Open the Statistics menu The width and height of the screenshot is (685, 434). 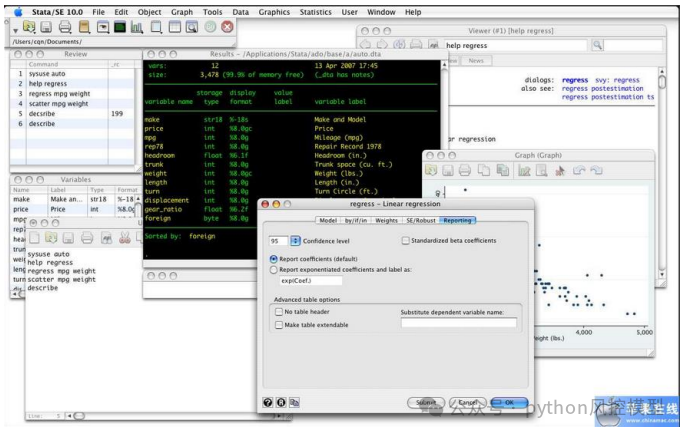pos(315,12)
